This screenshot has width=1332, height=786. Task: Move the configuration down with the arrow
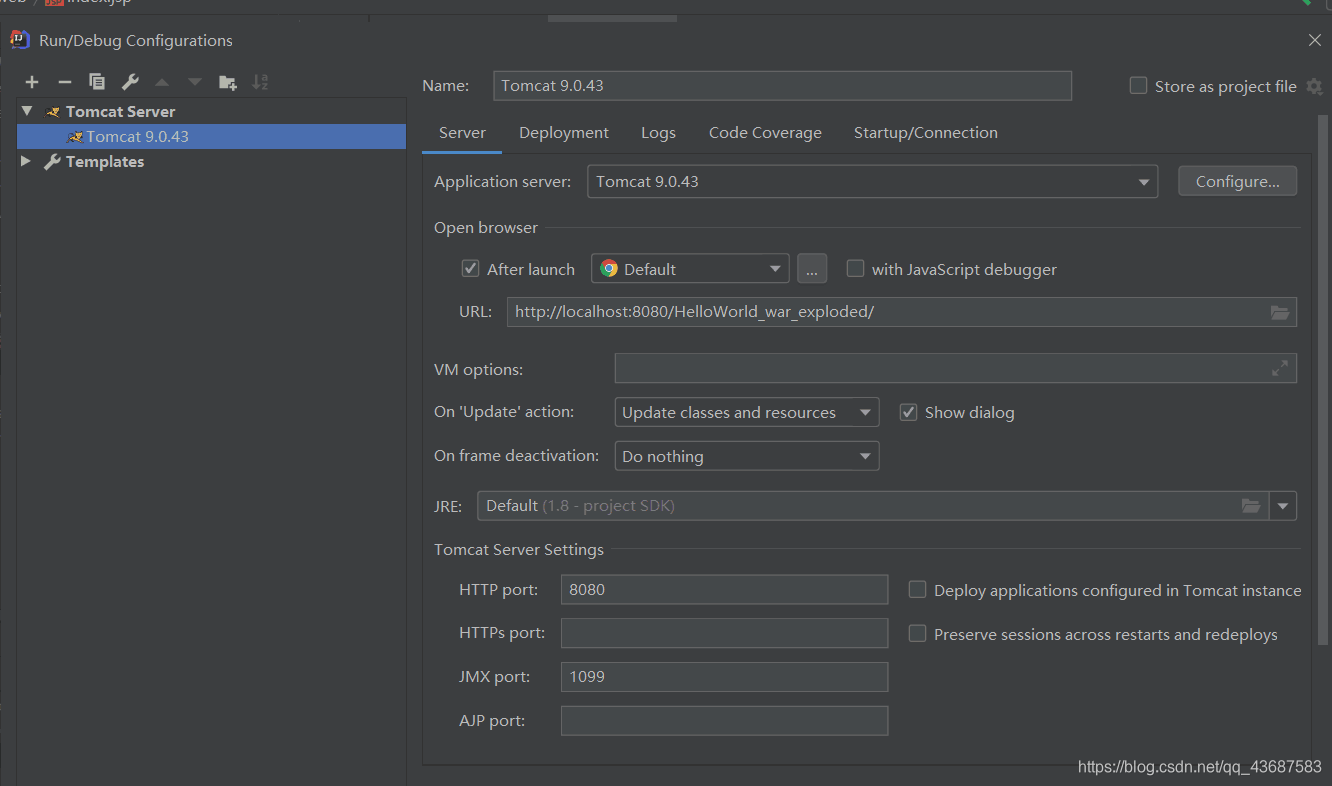pyautogui.click(x=194, y=82)
